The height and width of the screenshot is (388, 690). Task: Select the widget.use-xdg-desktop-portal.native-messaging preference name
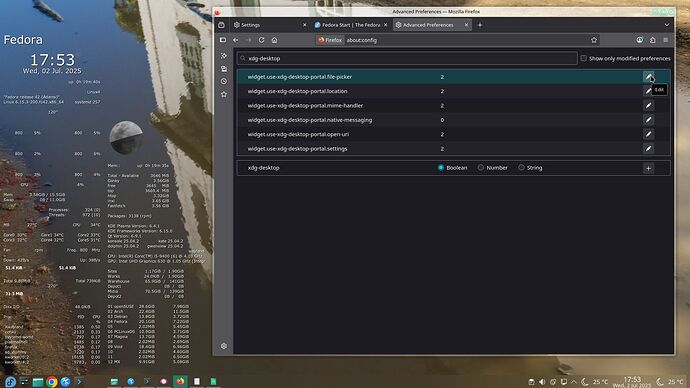tap(310, 120)
